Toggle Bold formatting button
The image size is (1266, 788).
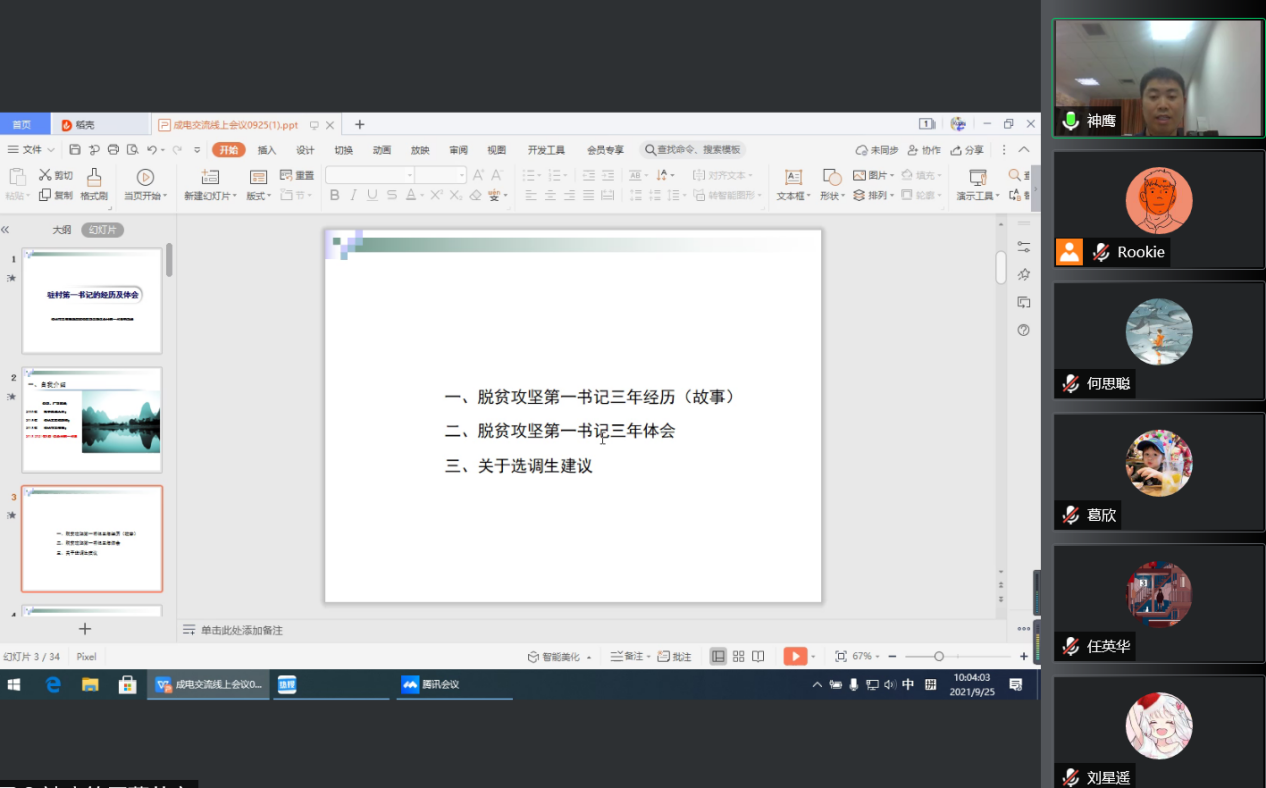(335, 195)
